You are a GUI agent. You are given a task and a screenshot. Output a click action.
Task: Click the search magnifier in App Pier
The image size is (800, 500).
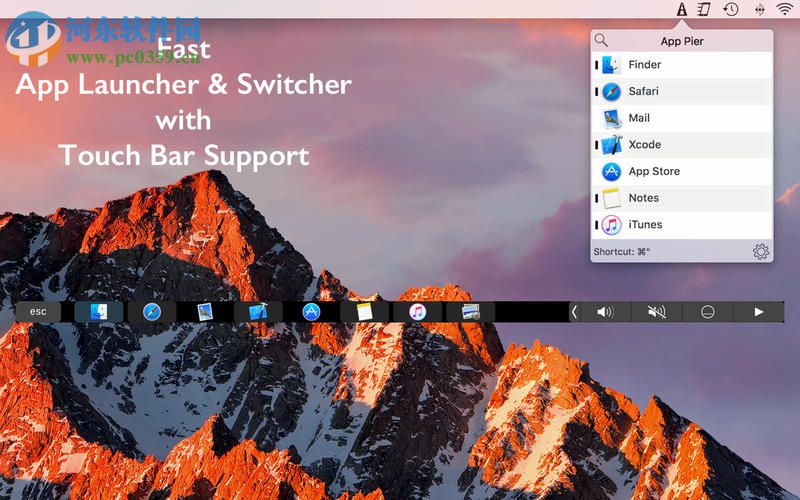click(601, 40)
